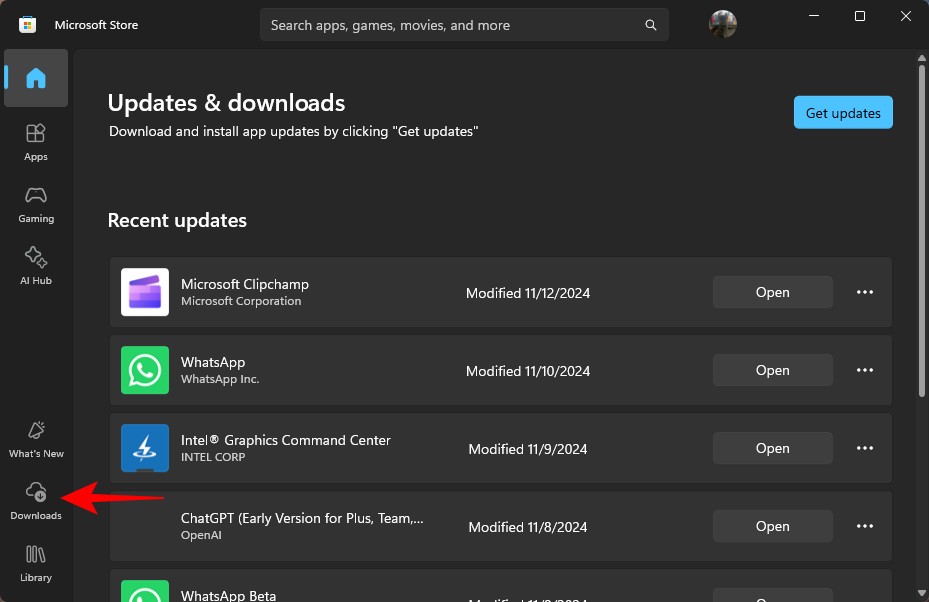Image resolution: width=929 pixels, height=602 pixels.
Task: Click the WhatsApp app icon
Action: click(x=145, y=371)
